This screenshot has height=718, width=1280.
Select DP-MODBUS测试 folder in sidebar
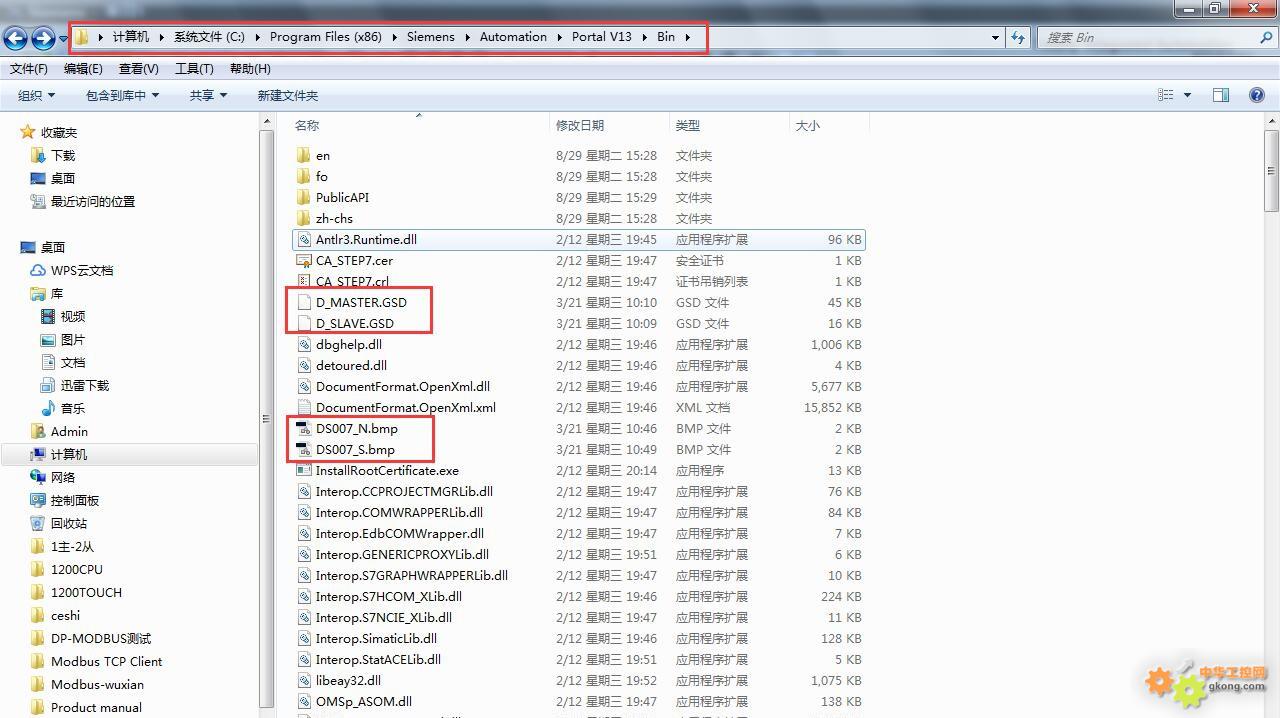[x=101, y=638]
